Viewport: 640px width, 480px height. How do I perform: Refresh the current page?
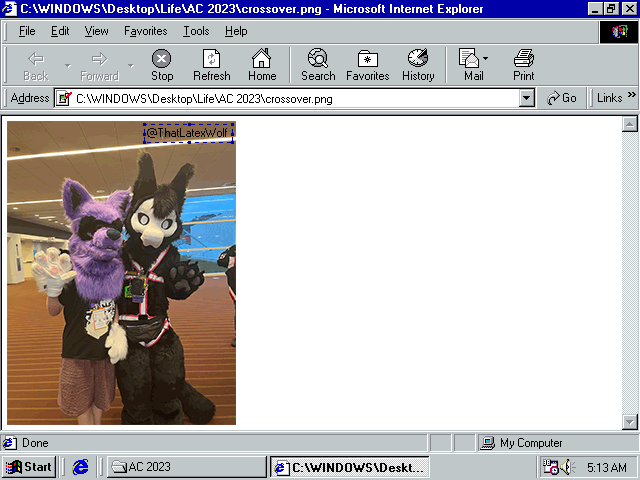click(212, 64)
